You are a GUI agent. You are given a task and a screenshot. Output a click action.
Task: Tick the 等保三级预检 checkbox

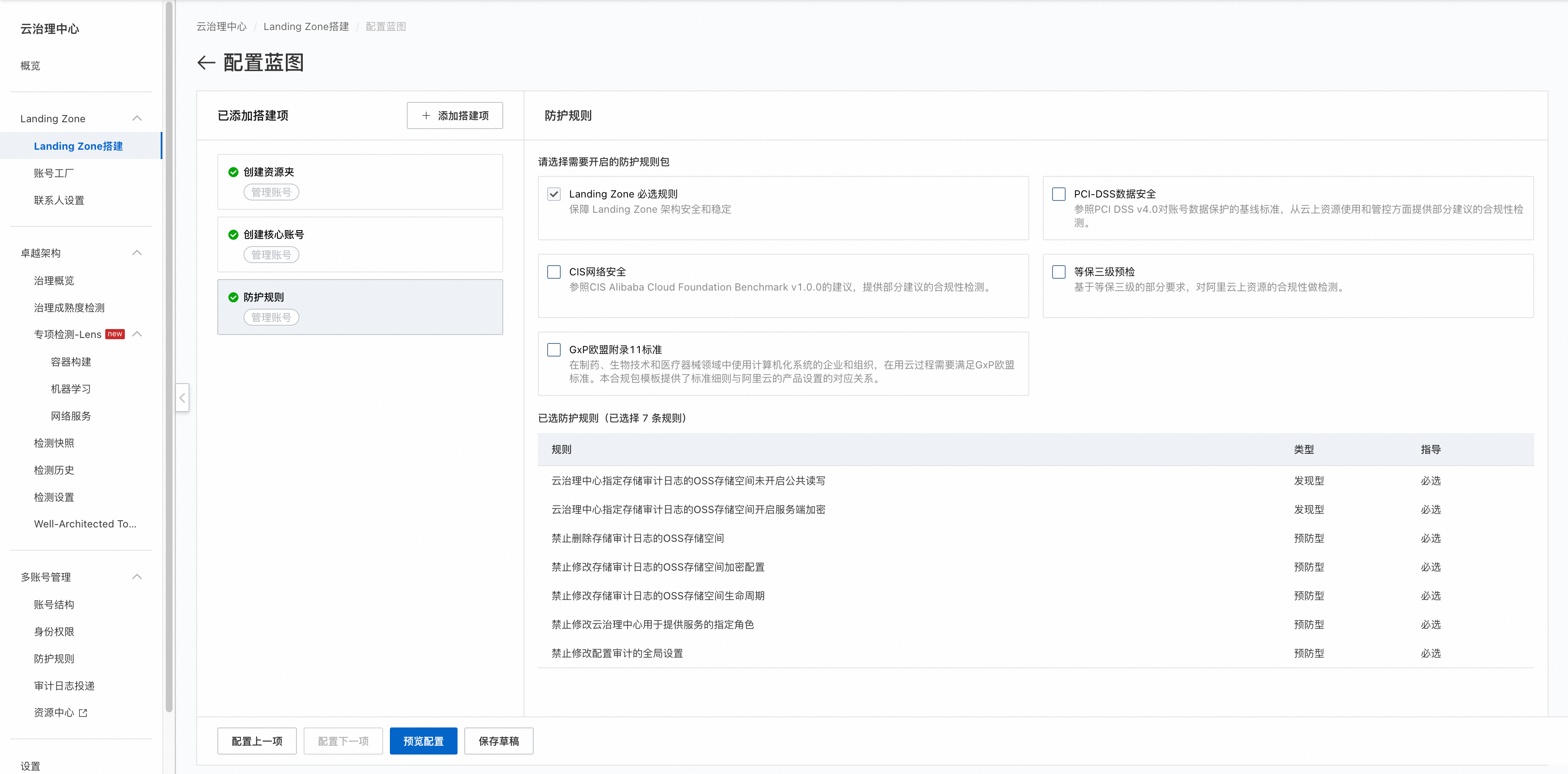pos(1058,272)
